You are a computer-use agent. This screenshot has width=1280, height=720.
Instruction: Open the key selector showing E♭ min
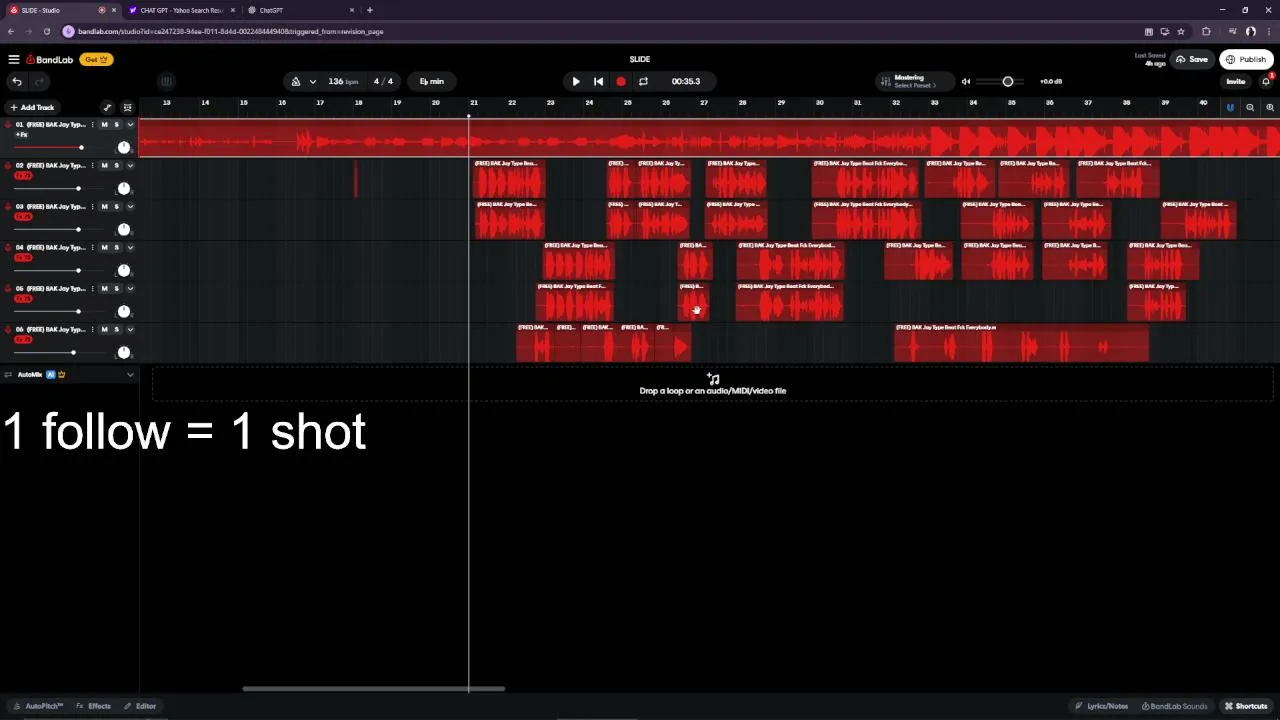[432, 82]
